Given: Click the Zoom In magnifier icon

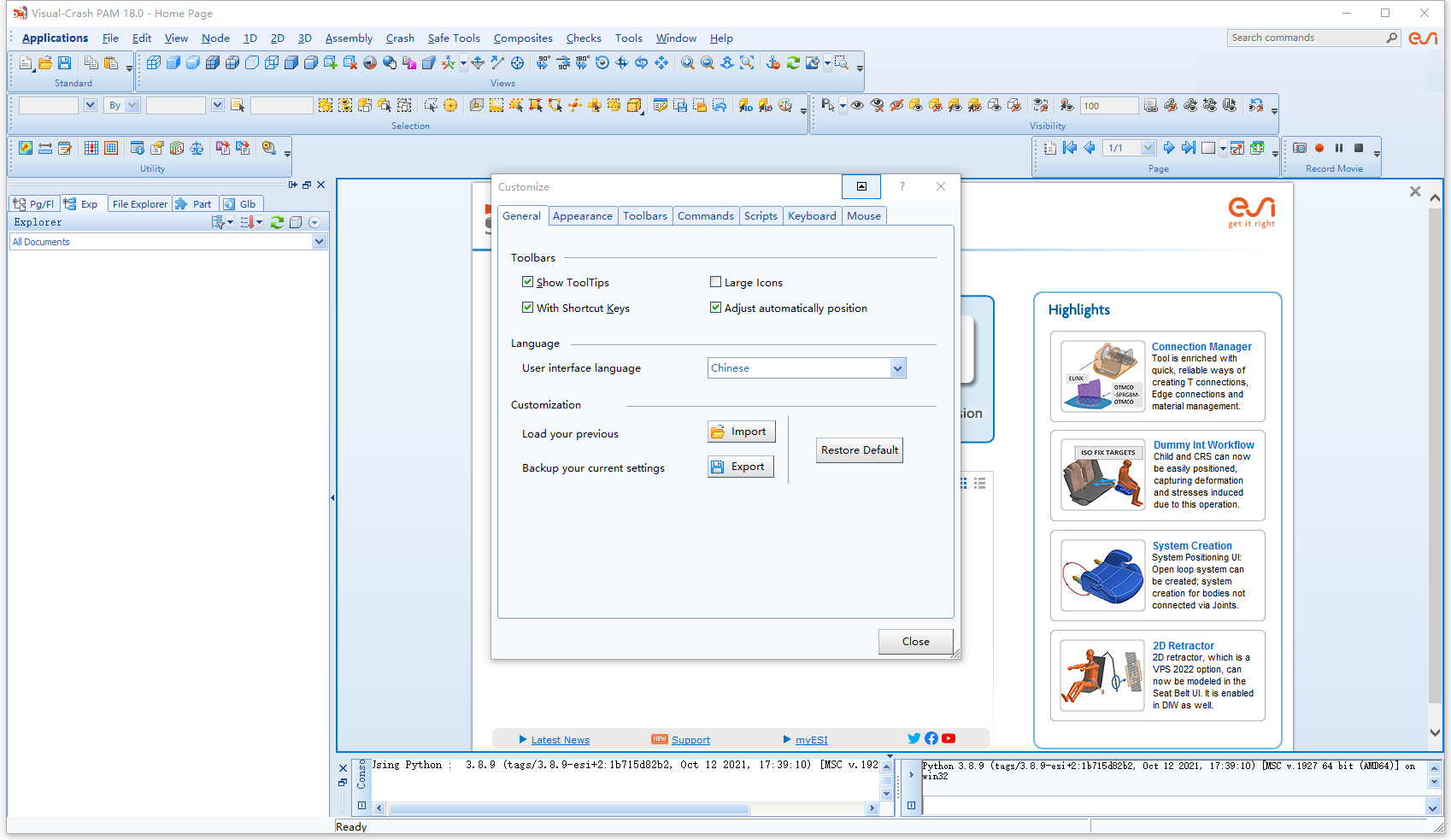Looking at the screenshot, I should coord(687,63).
